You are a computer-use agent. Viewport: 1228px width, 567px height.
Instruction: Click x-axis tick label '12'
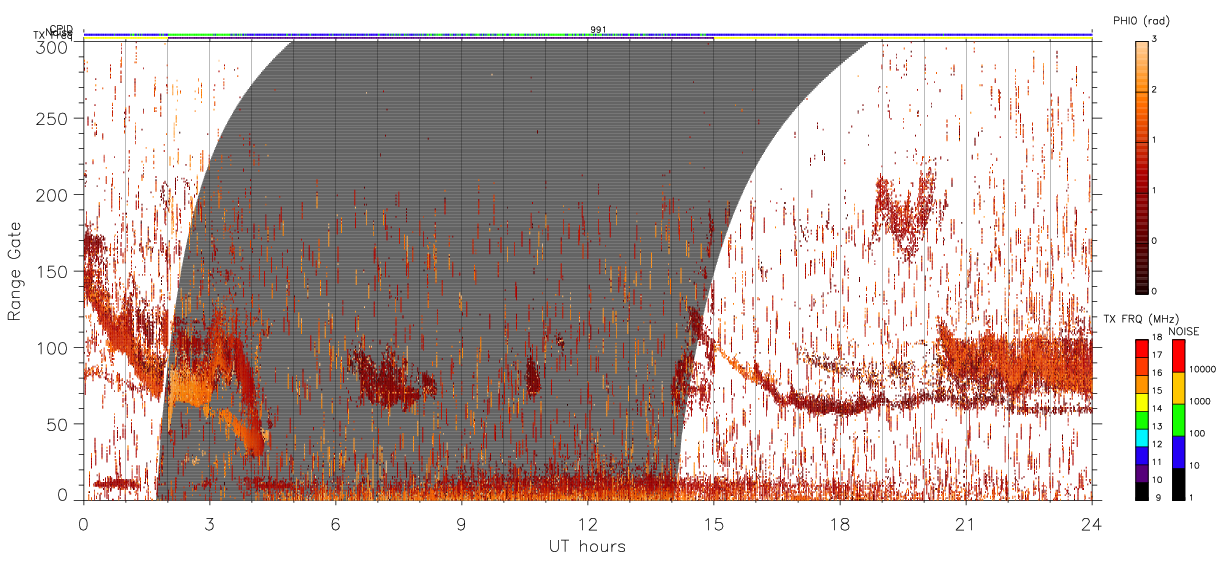coord(587,524)
